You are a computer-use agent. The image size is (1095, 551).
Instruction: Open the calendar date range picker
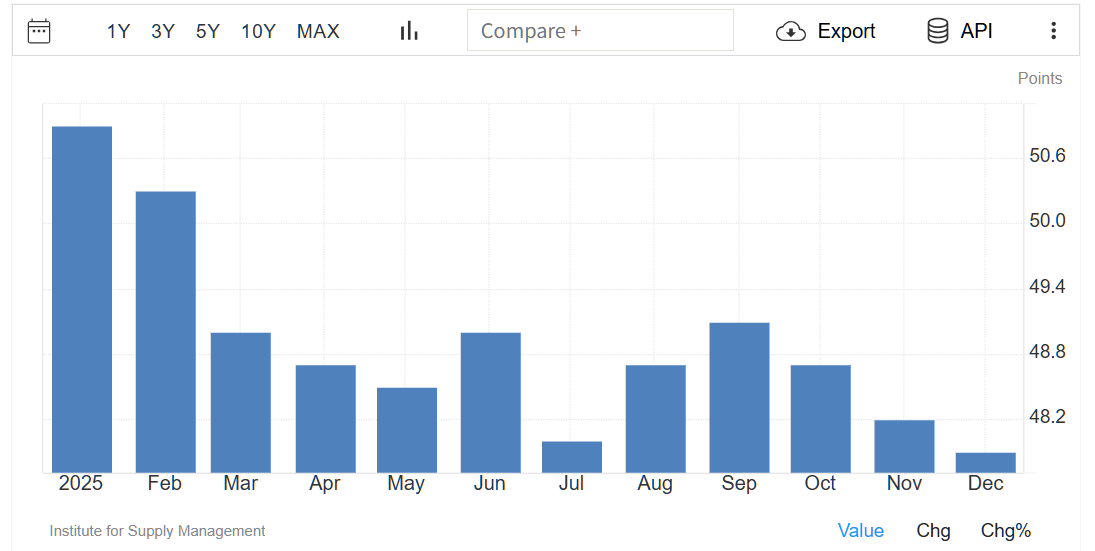pos(39,31)
